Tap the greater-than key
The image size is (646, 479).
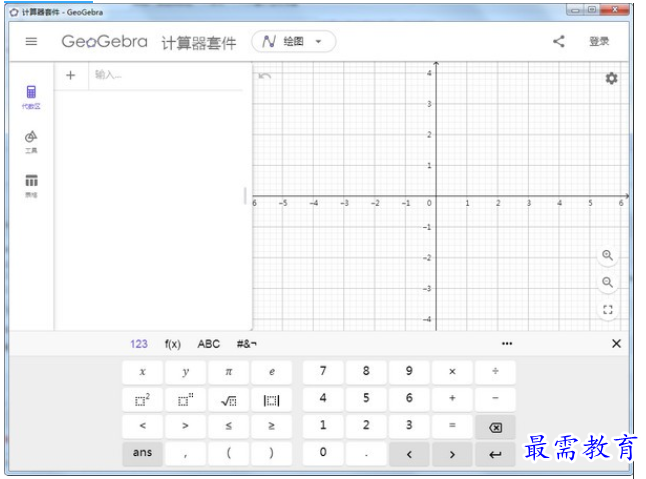[x=185, y=426]
